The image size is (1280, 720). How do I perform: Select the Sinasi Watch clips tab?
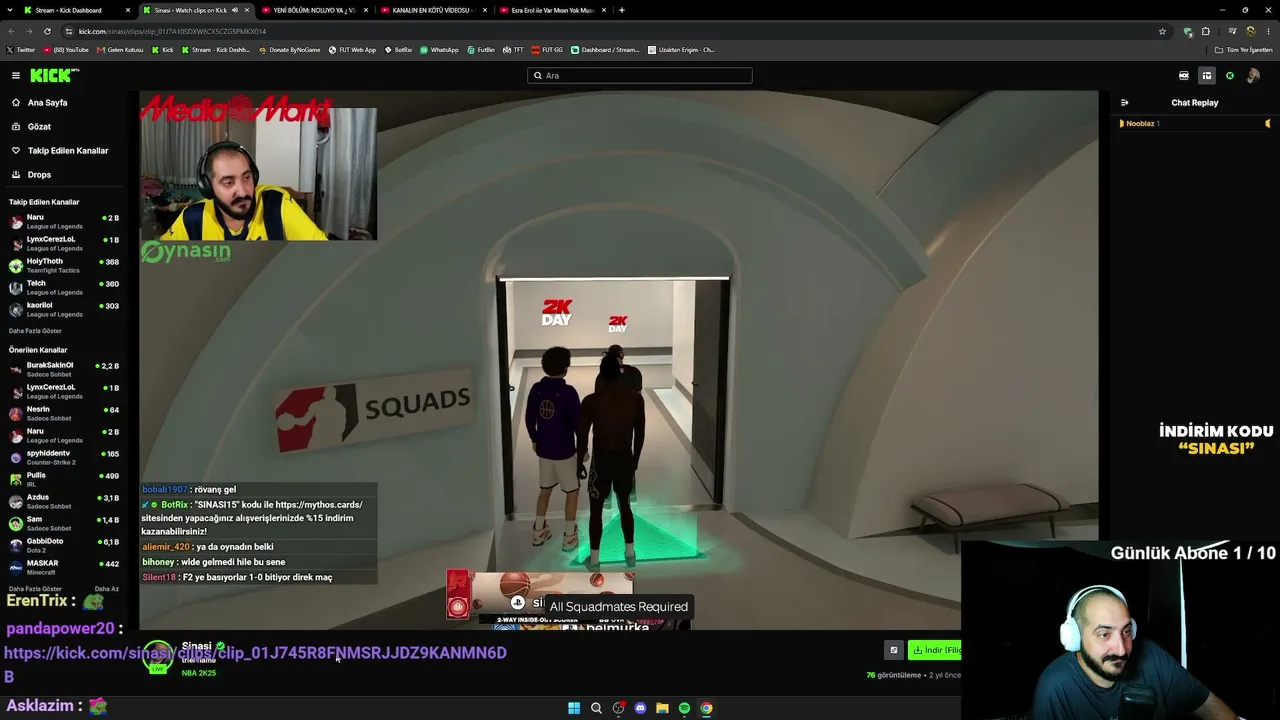pos(195,10)
